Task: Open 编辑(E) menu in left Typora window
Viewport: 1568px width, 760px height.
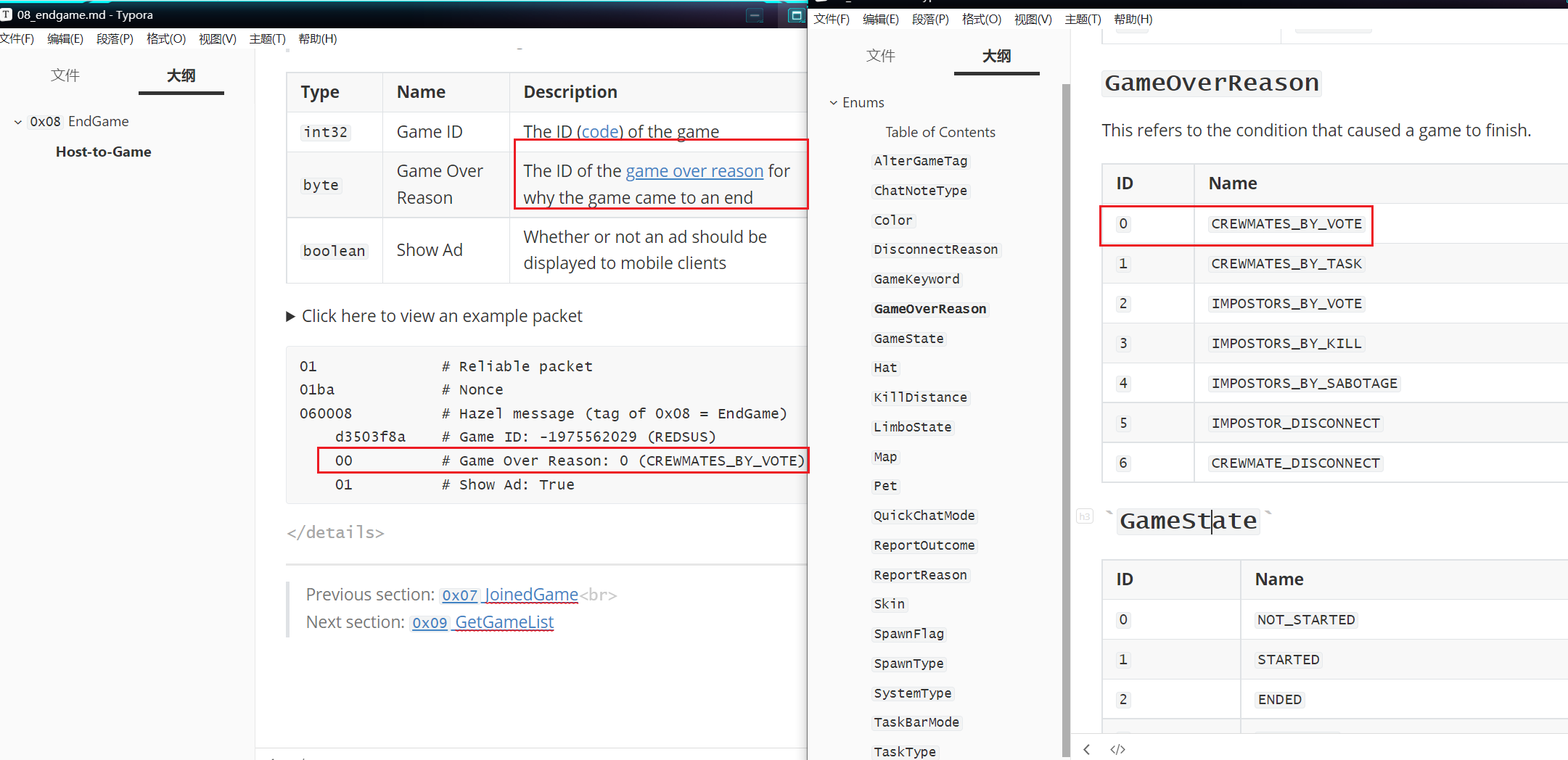Action: [x=65, y=38]
